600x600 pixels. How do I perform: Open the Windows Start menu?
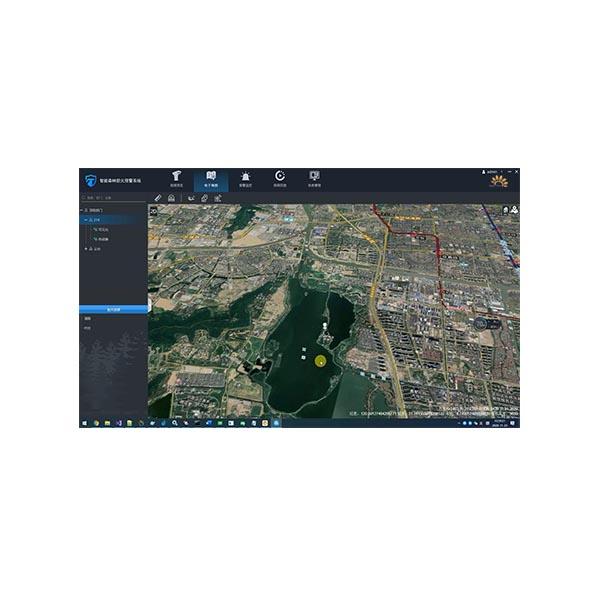(84, 423)
